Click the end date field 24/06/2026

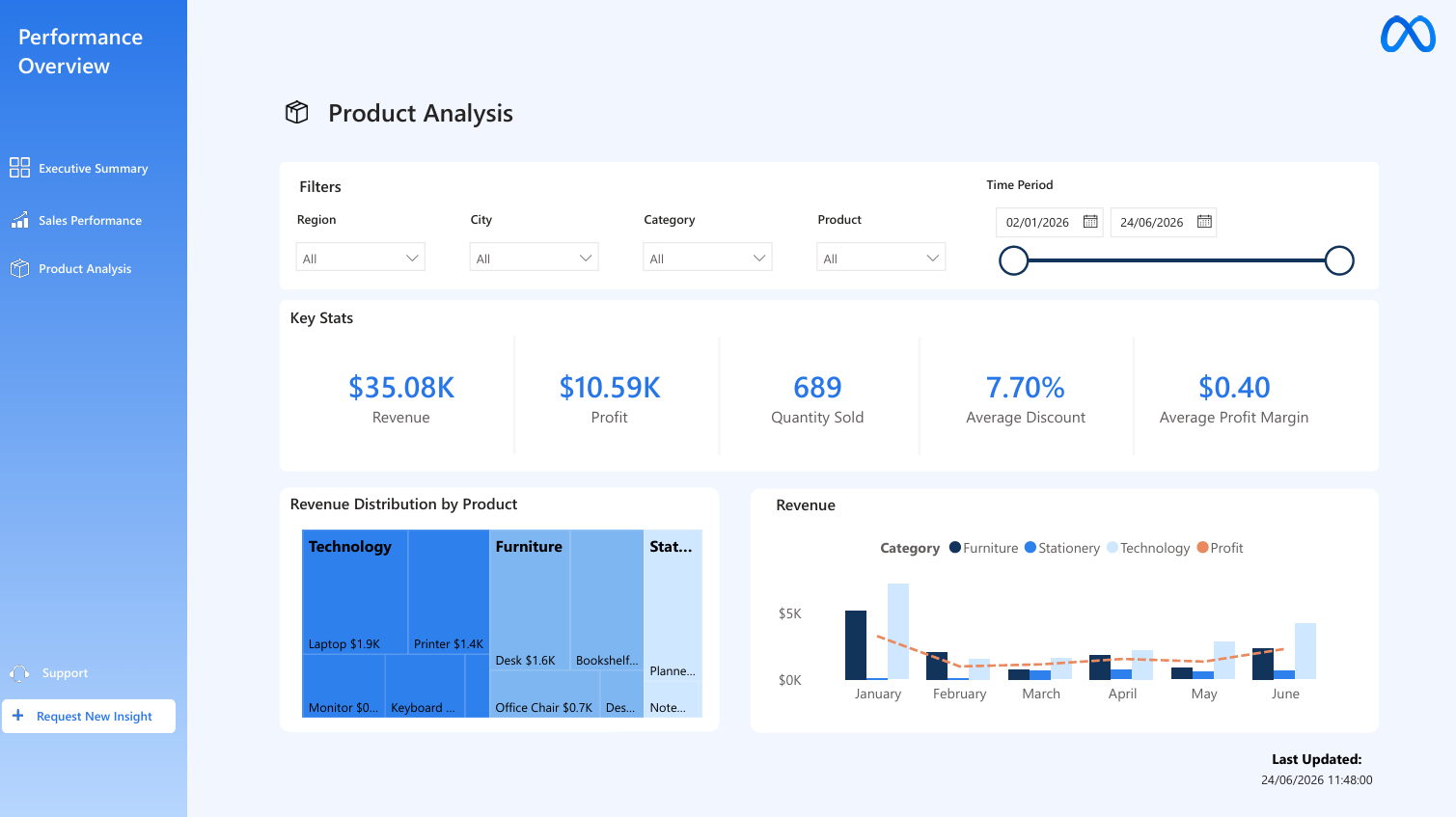pyautogui.click(x=1164, y=222)
